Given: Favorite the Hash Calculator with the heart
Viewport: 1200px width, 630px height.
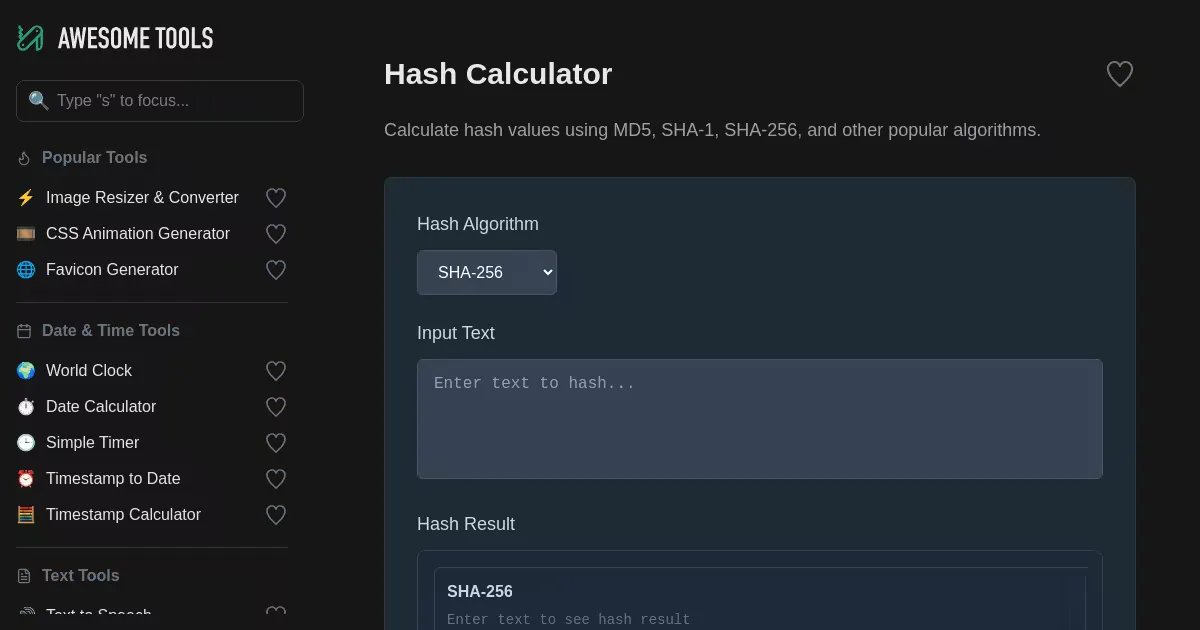Looking at the screenshot, I should pos(1120,74).
